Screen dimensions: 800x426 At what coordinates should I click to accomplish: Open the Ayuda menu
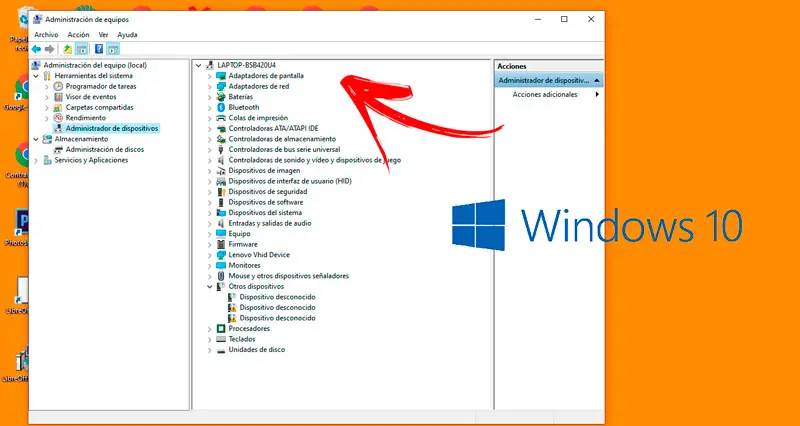[x=127, y=35]
